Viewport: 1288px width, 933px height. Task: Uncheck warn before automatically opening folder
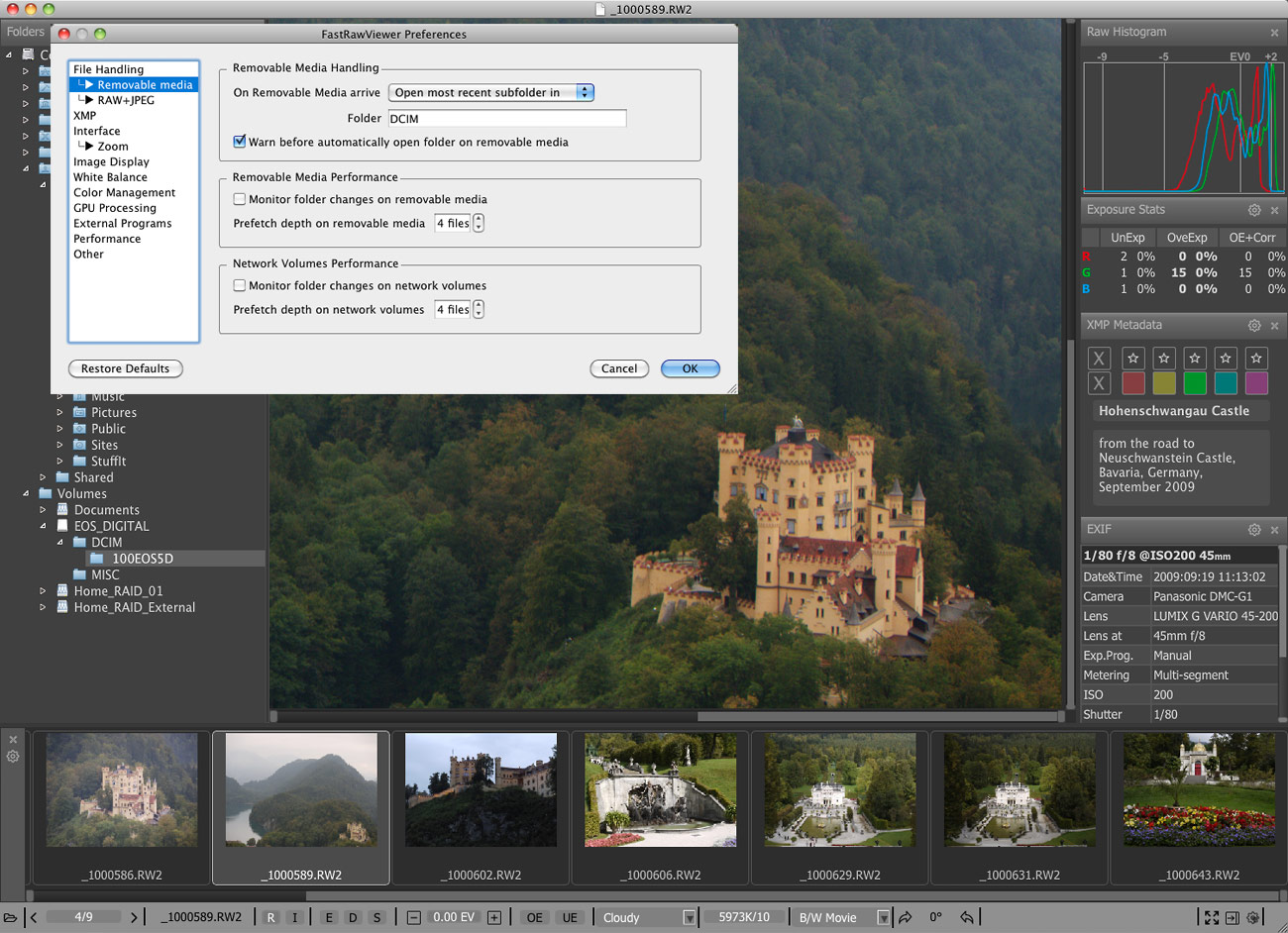pos(240,142)
